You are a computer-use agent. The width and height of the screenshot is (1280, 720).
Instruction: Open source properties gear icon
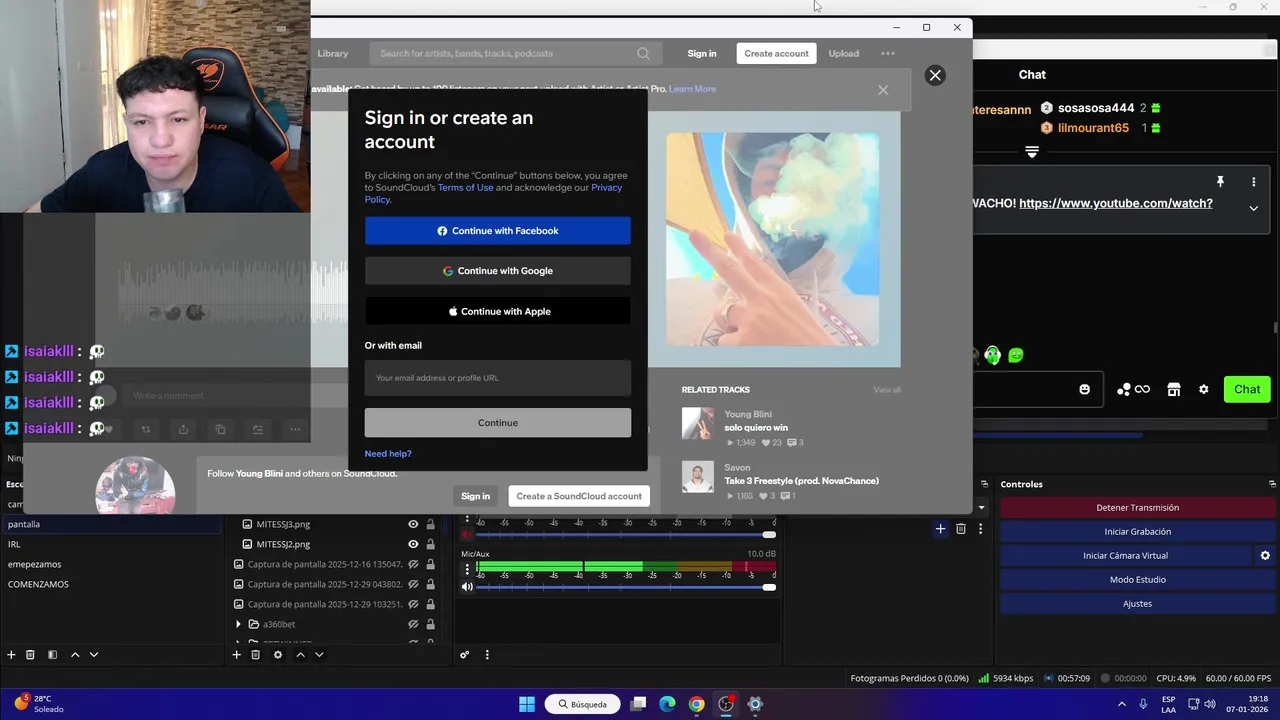click(277, 655)
